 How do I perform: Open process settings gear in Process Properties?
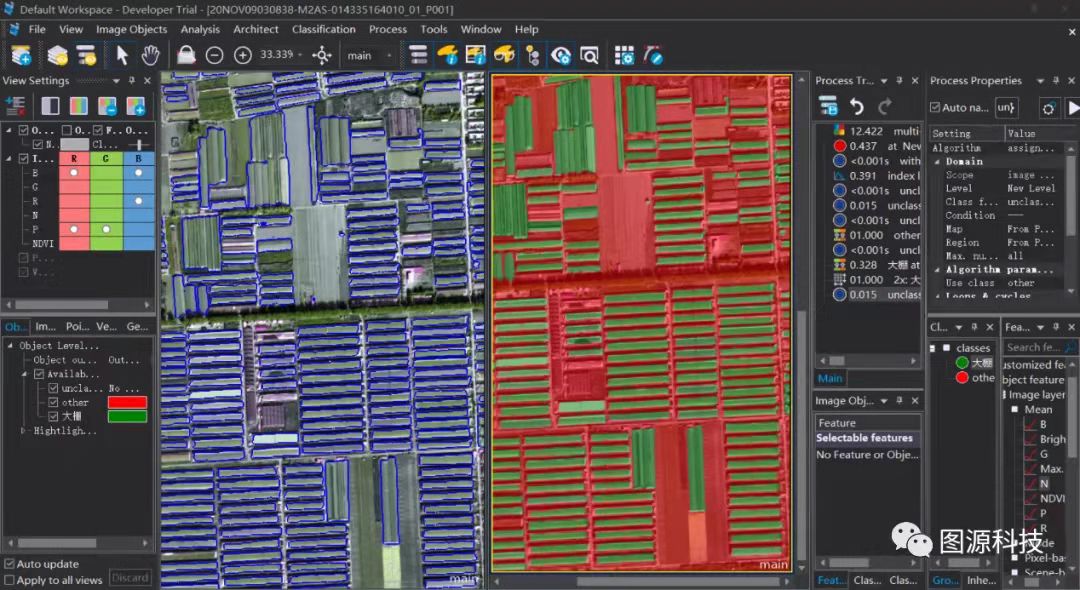coord(1048,107)
